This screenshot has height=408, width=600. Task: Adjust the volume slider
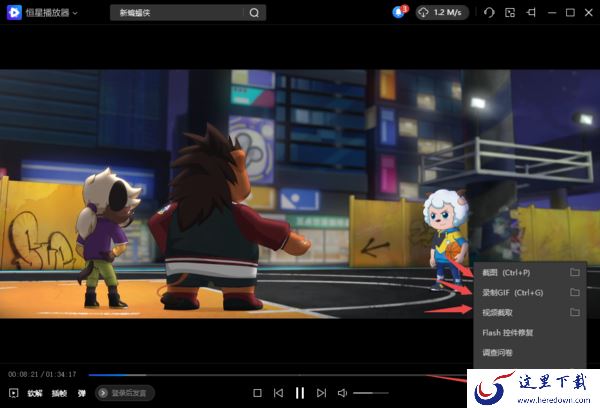coord(371,393)
